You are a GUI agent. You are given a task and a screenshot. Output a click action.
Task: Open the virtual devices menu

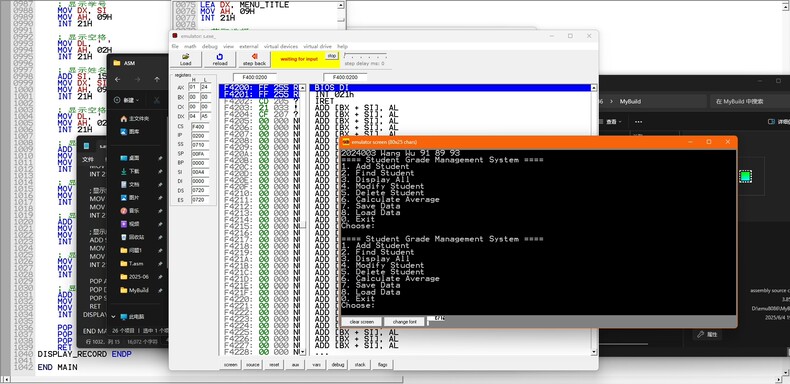[281, 46]
